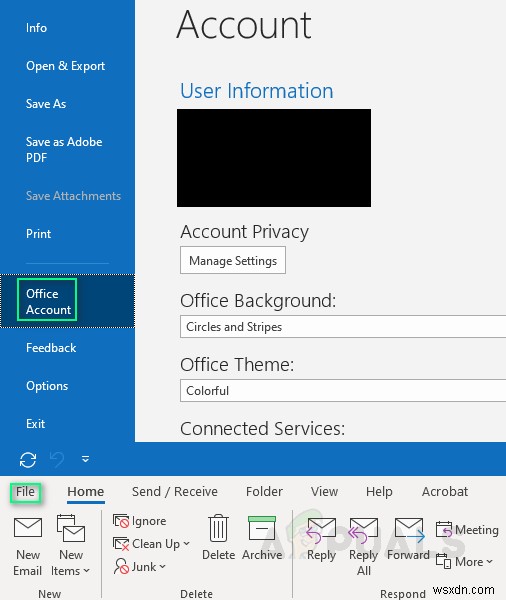Click the Archive box icon

pyautogui.click(x=262, y=528)
